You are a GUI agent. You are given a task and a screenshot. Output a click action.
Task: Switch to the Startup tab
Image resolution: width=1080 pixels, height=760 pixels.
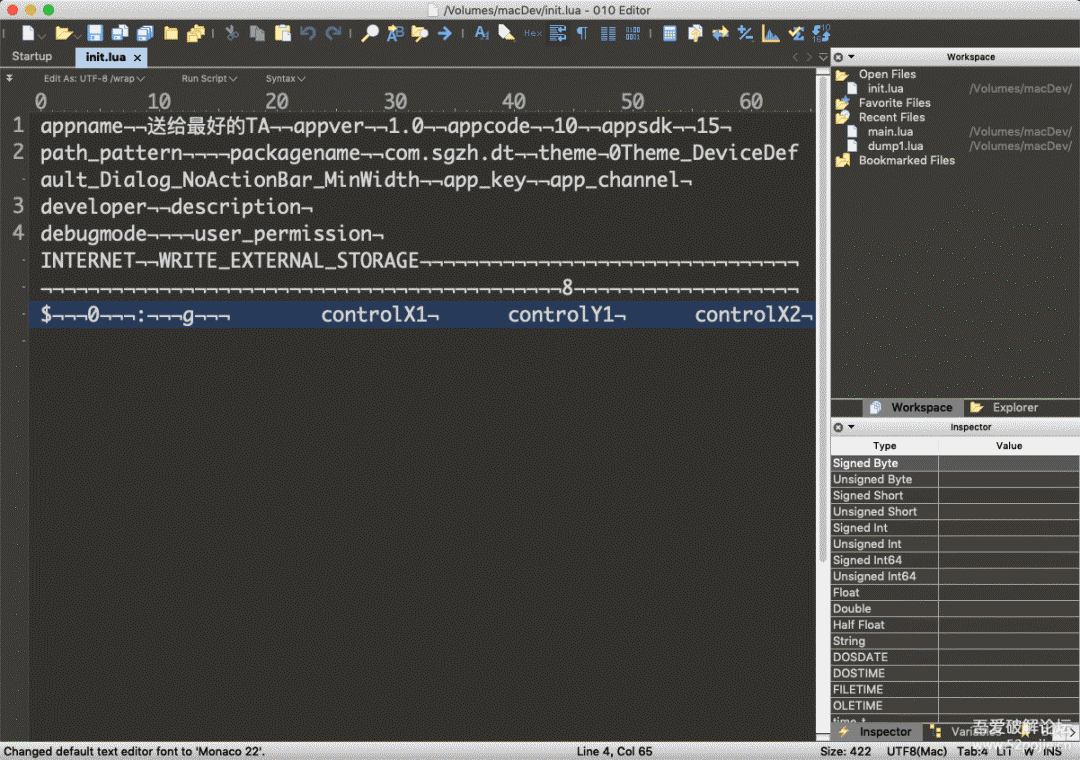(x=32, y=56)
